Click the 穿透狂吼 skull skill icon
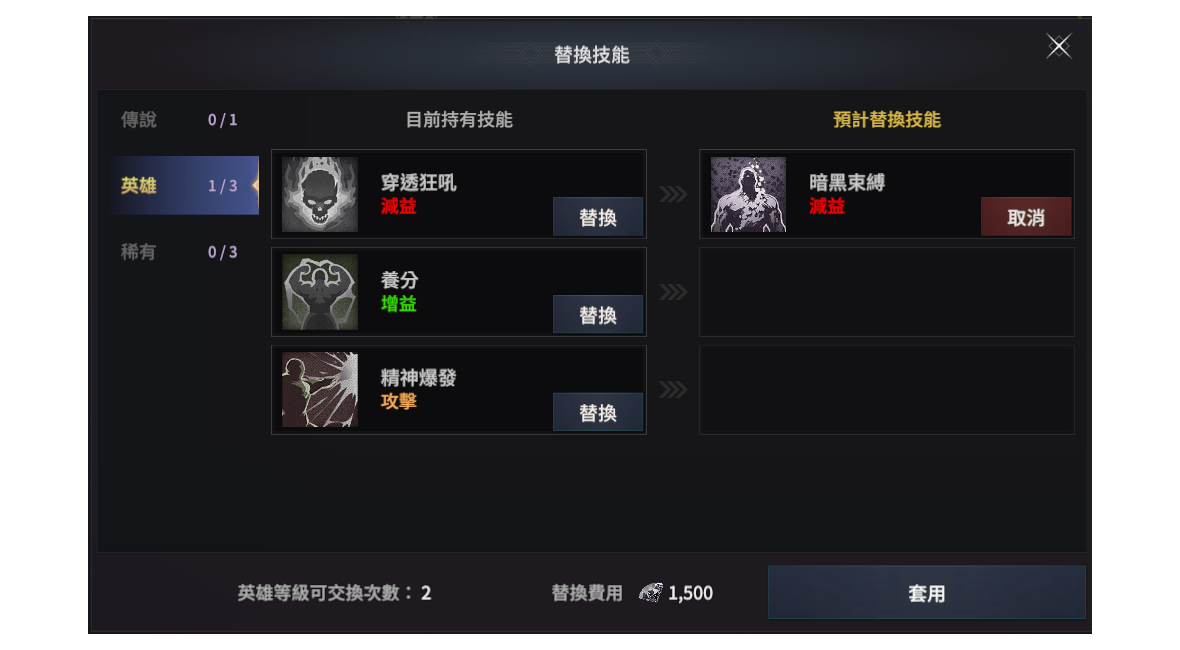This screenshot has width=1180, height=650. pos(320,194)
